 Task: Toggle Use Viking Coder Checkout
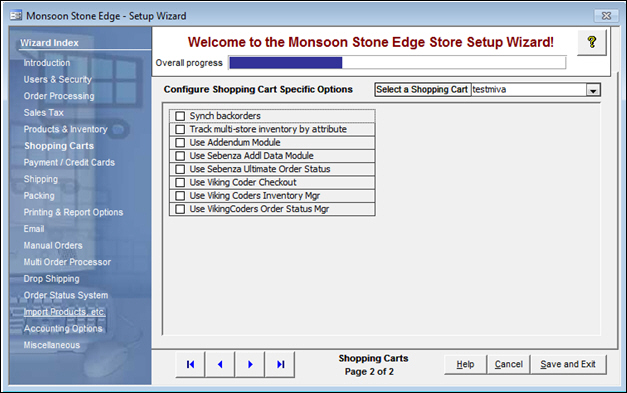point(180,182)
